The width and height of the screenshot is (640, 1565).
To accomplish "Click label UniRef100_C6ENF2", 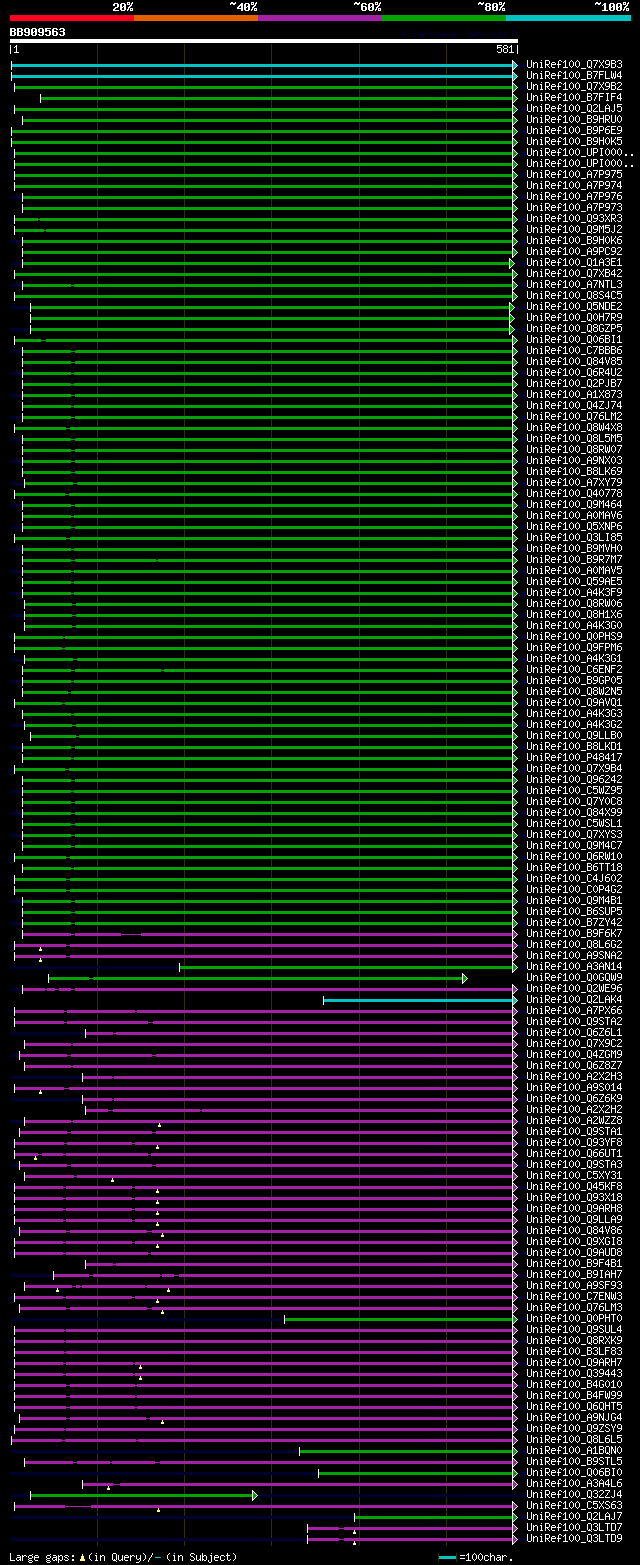I will [574, 669].
